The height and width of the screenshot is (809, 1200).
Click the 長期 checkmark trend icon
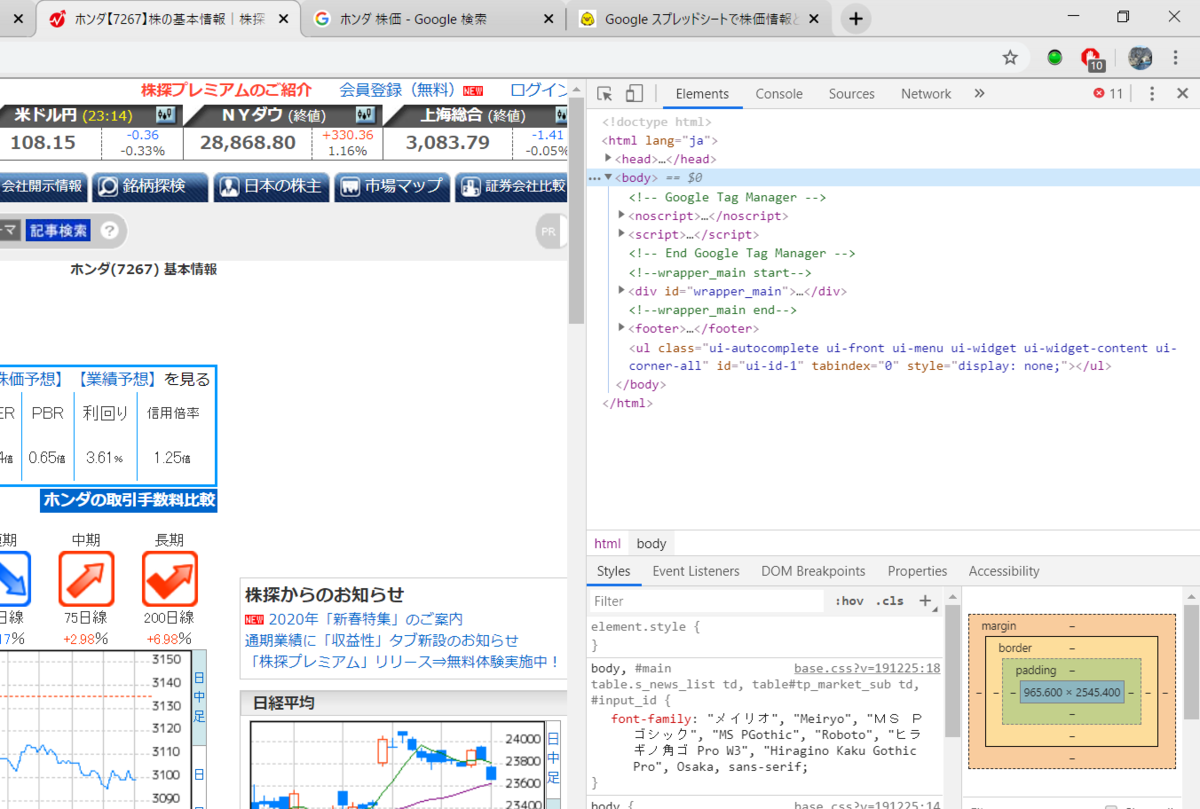pos(169,578)
